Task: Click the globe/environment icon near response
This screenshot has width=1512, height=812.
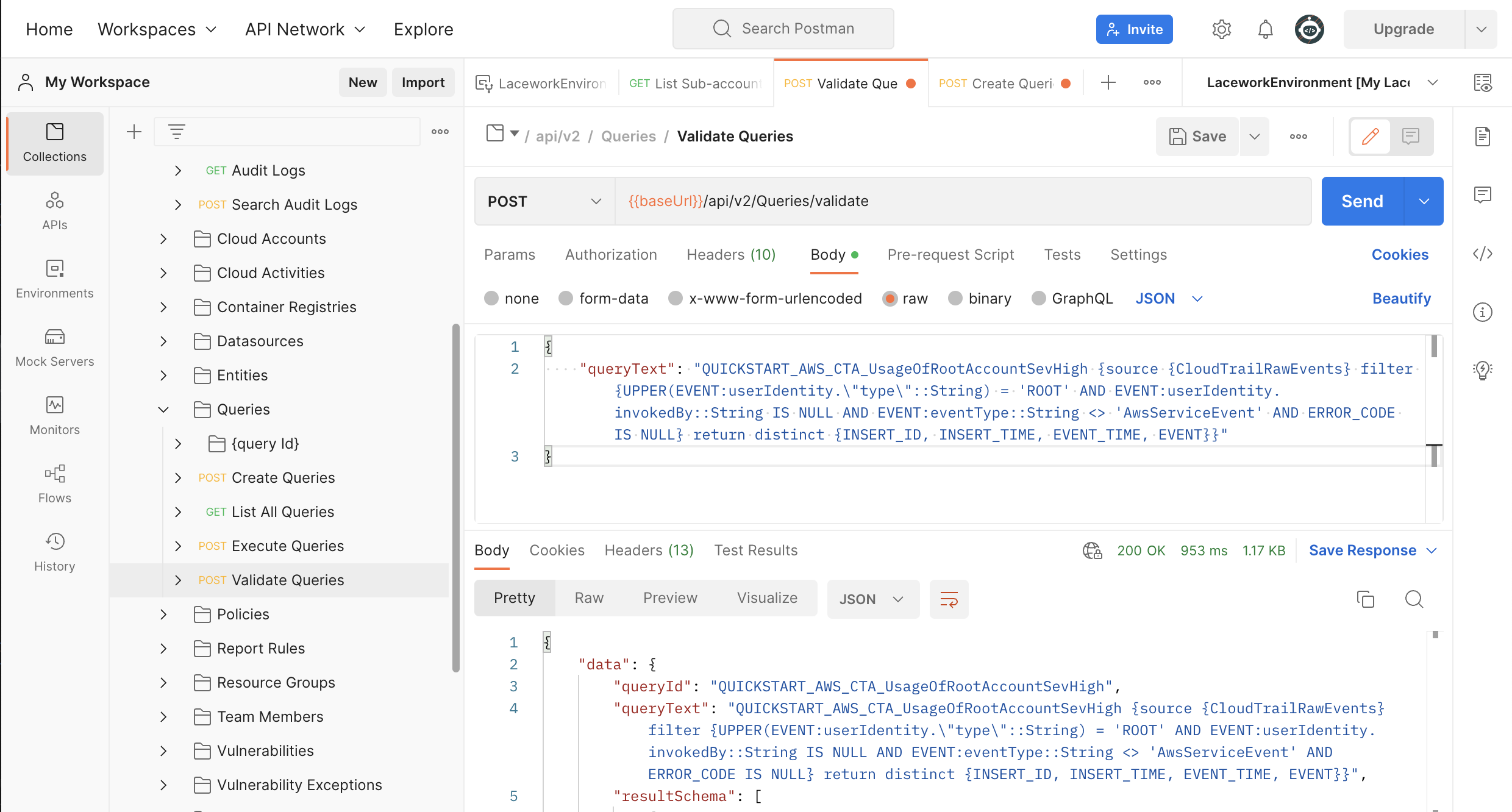Action: point(1093,550)
